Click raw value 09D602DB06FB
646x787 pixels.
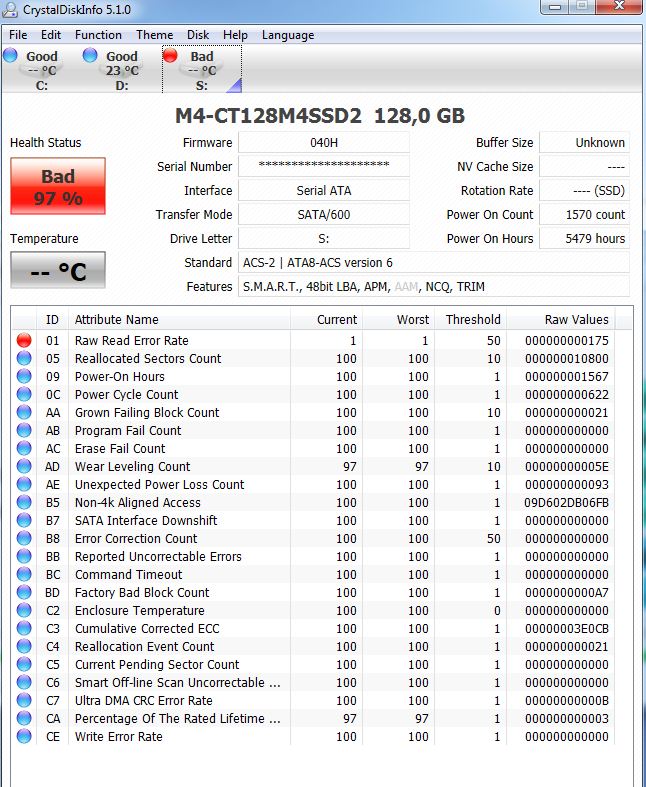coord(566,502)
